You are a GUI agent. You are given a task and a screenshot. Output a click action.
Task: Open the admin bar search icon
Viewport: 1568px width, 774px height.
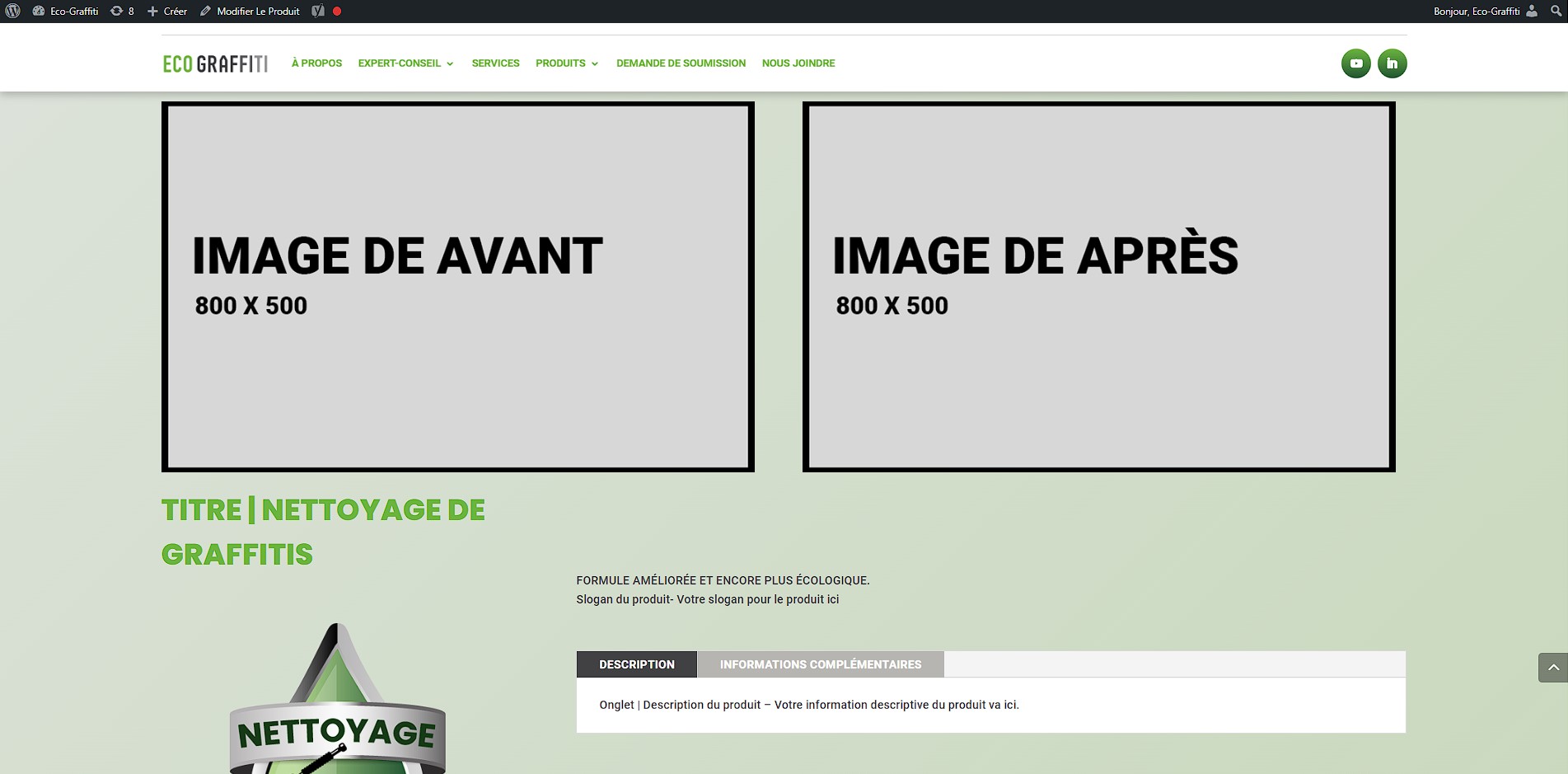pos(1556,12)
